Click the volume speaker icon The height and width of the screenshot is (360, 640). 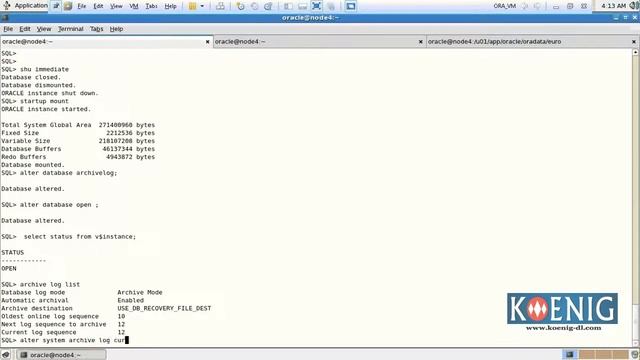pyautogui.click(x=634, y=6)
